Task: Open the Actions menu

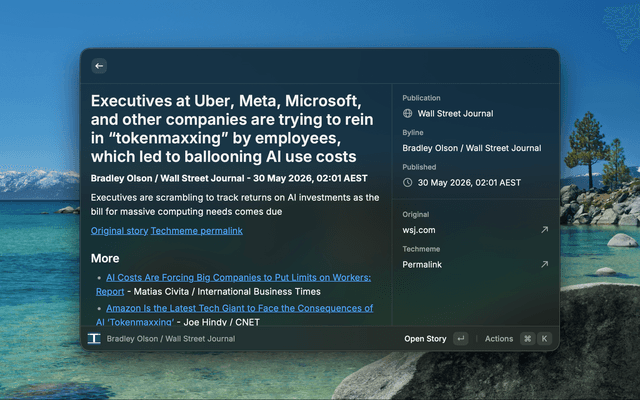Action: click(x=499, y=339)
